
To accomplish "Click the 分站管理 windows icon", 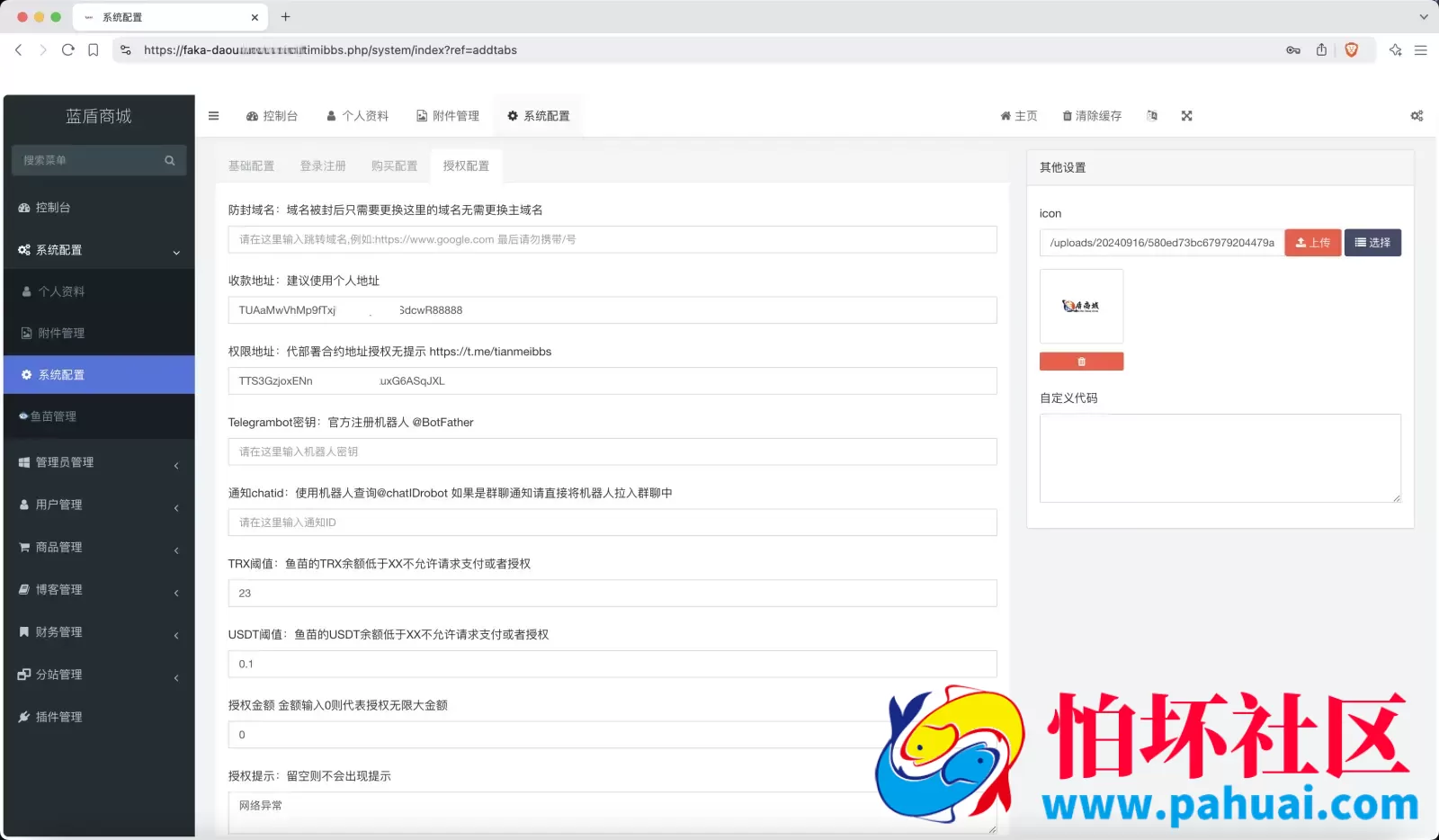I will [24, 674].
